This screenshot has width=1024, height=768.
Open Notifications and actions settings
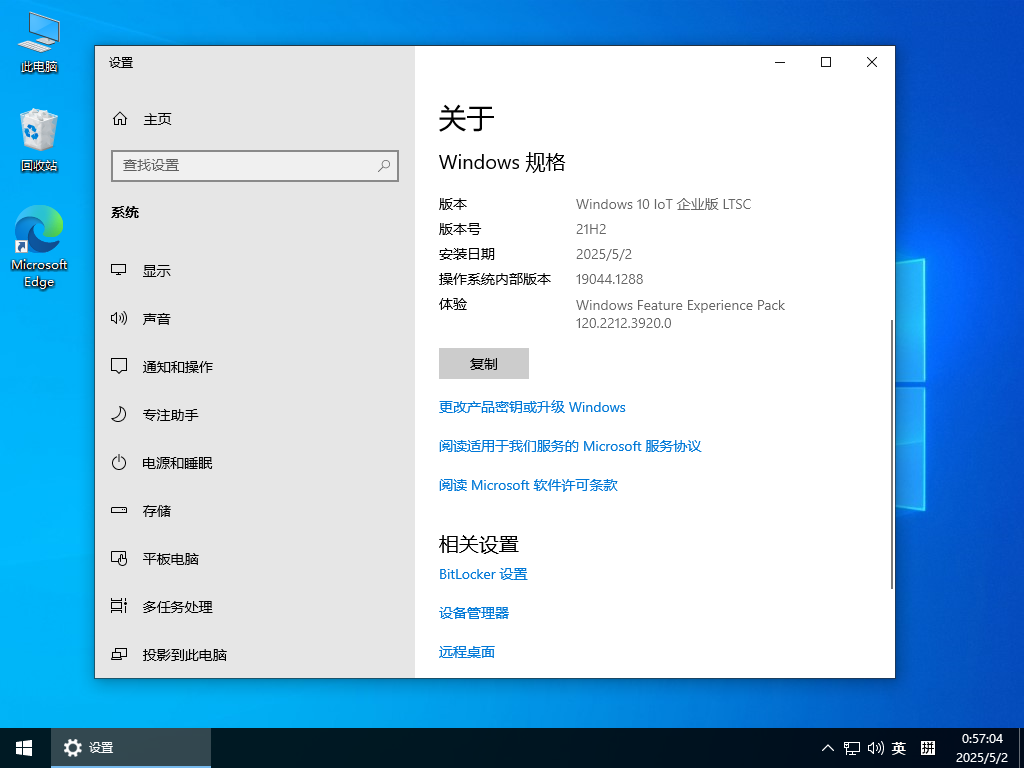pyautogui.click(x=177, y=367)
